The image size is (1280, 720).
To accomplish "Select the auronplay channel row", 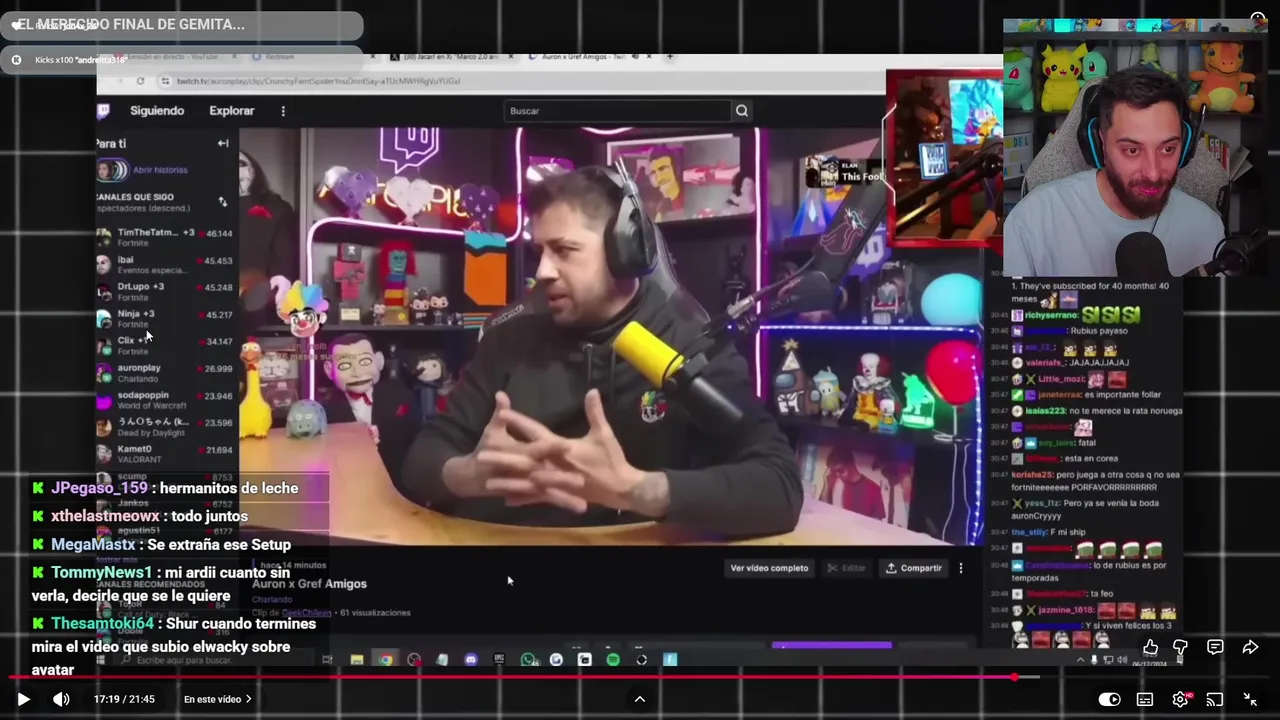I will [x=166, y=372].
